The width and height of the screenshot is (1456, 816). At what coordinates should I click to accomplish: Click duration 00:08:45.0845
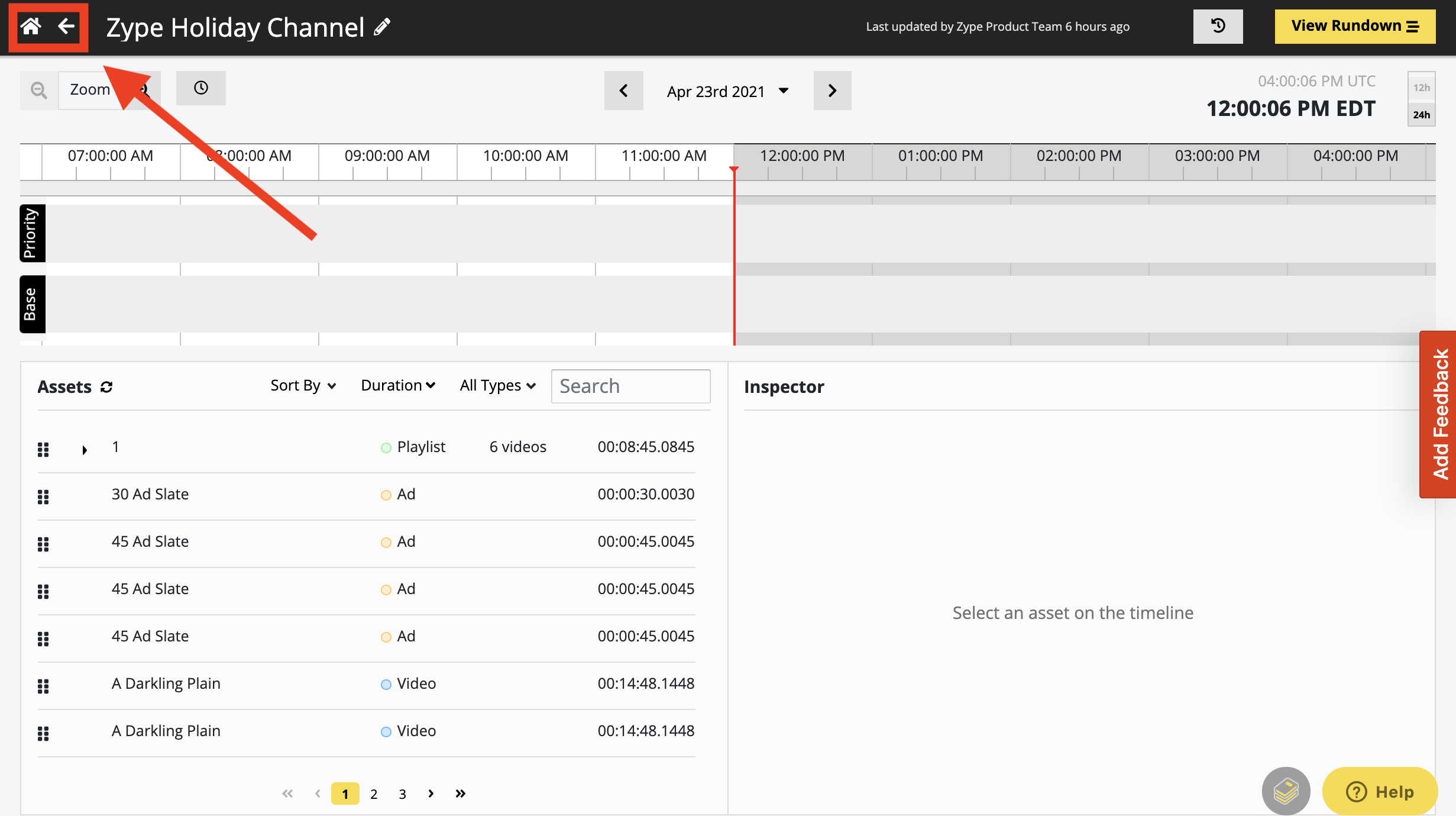click(646, 447)
